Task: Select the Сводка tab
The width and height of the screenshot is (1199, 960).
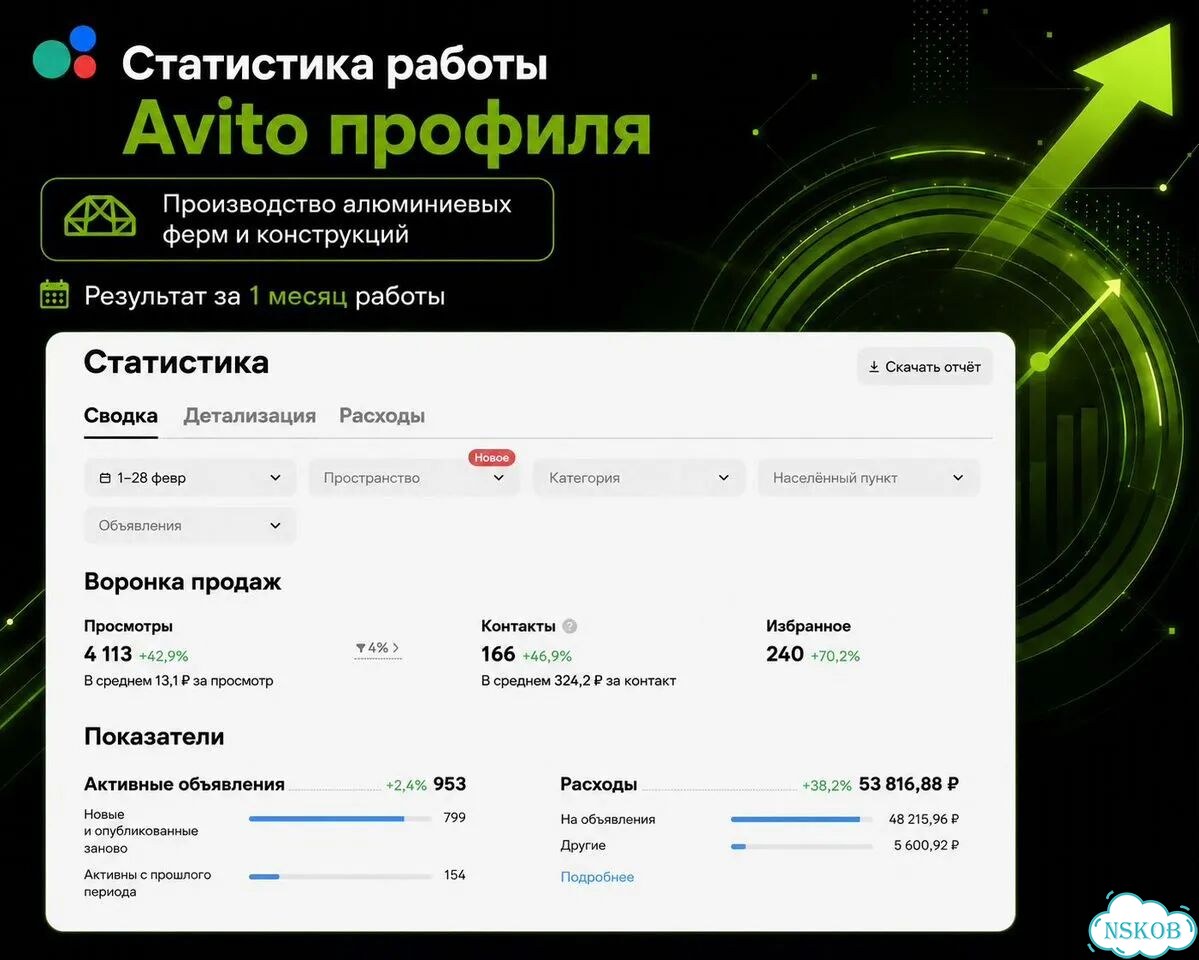Action: 121,416
